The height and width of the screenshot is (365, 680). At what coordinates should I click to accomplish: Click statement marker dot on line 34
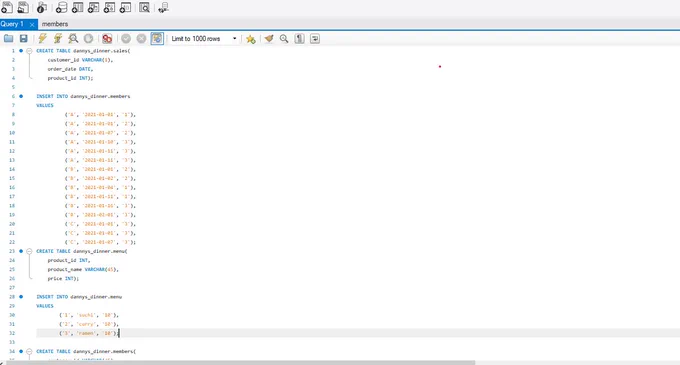[x=21, y=351]
